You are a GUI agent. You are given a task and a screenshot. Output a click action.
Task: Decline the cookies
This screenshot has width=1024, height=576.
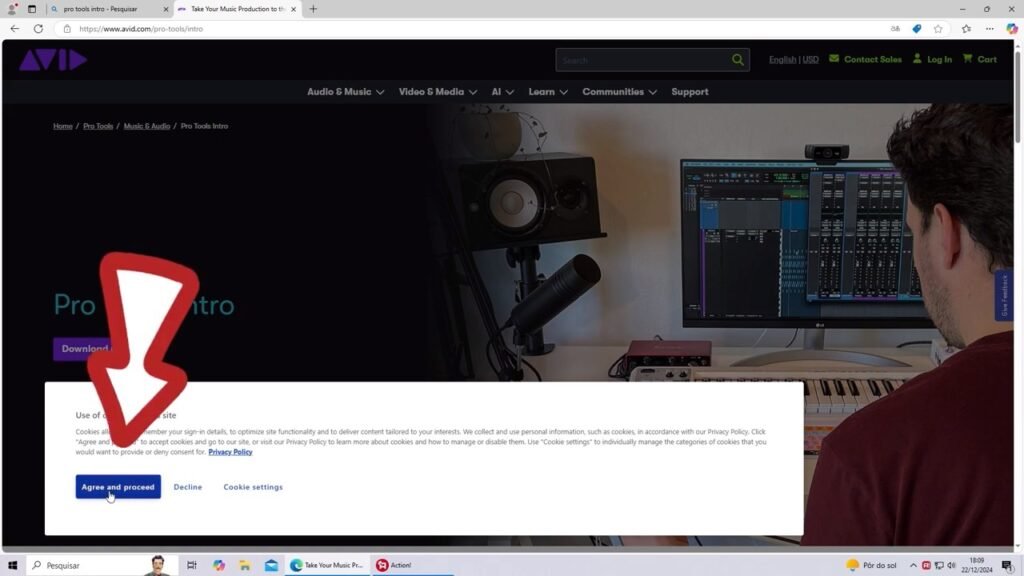click(187, 487)
